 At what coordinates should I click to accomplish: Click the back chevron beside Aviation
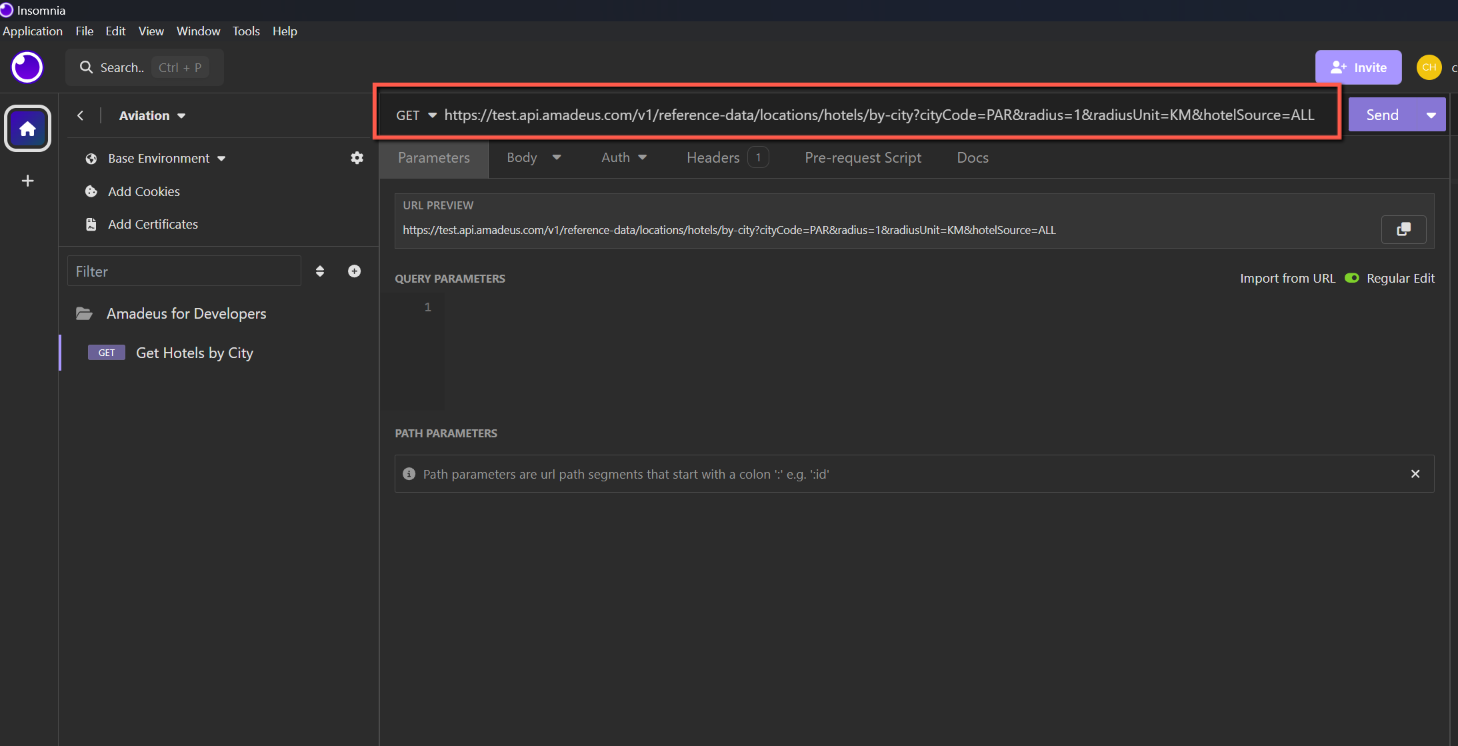tap(81, 116)
